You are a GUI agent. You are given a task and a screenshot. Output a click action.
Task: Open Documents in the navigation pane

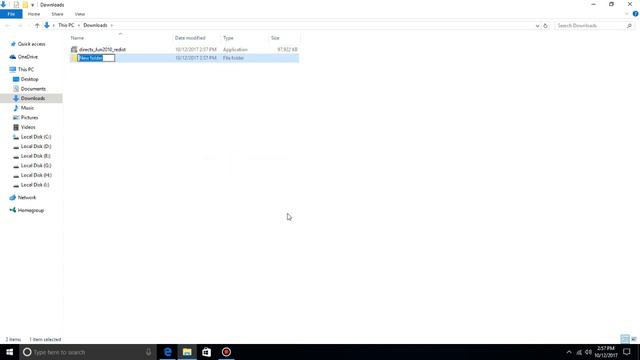point(33,89)
